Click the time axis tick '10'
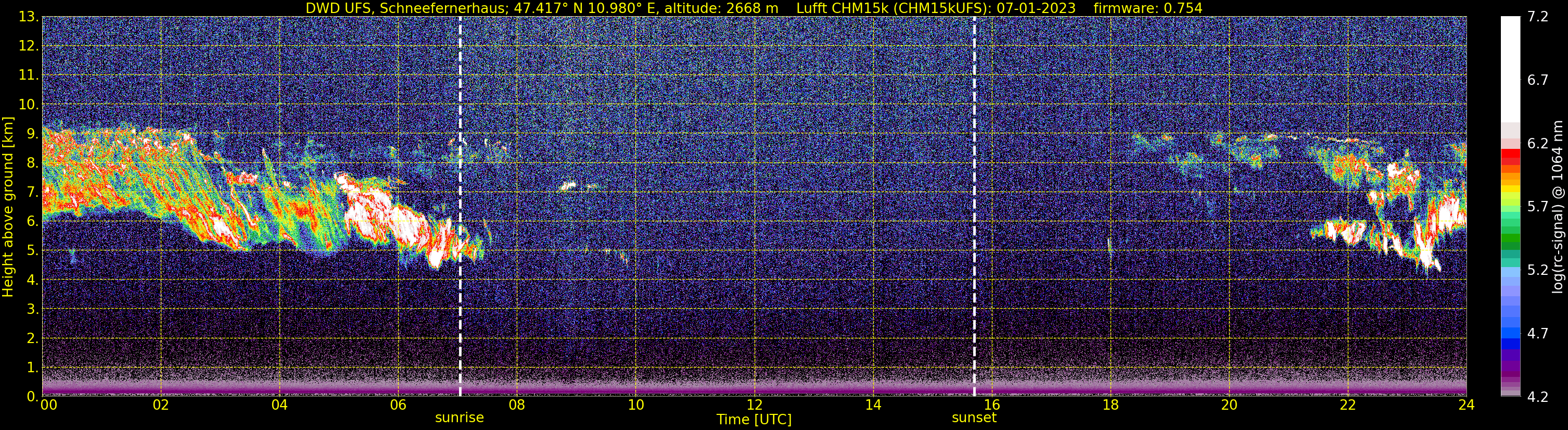1568x430 pixels. 635,405
